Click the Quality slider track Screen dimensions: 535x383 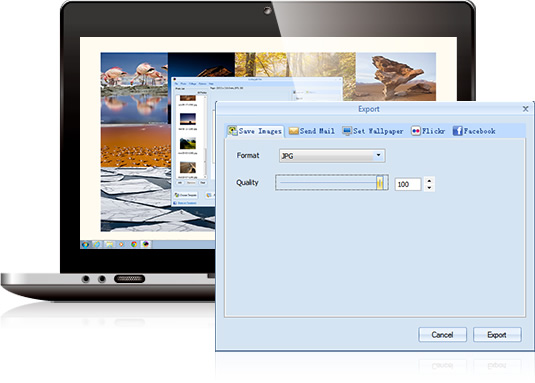pyautogui.click(x=332, y=182)
